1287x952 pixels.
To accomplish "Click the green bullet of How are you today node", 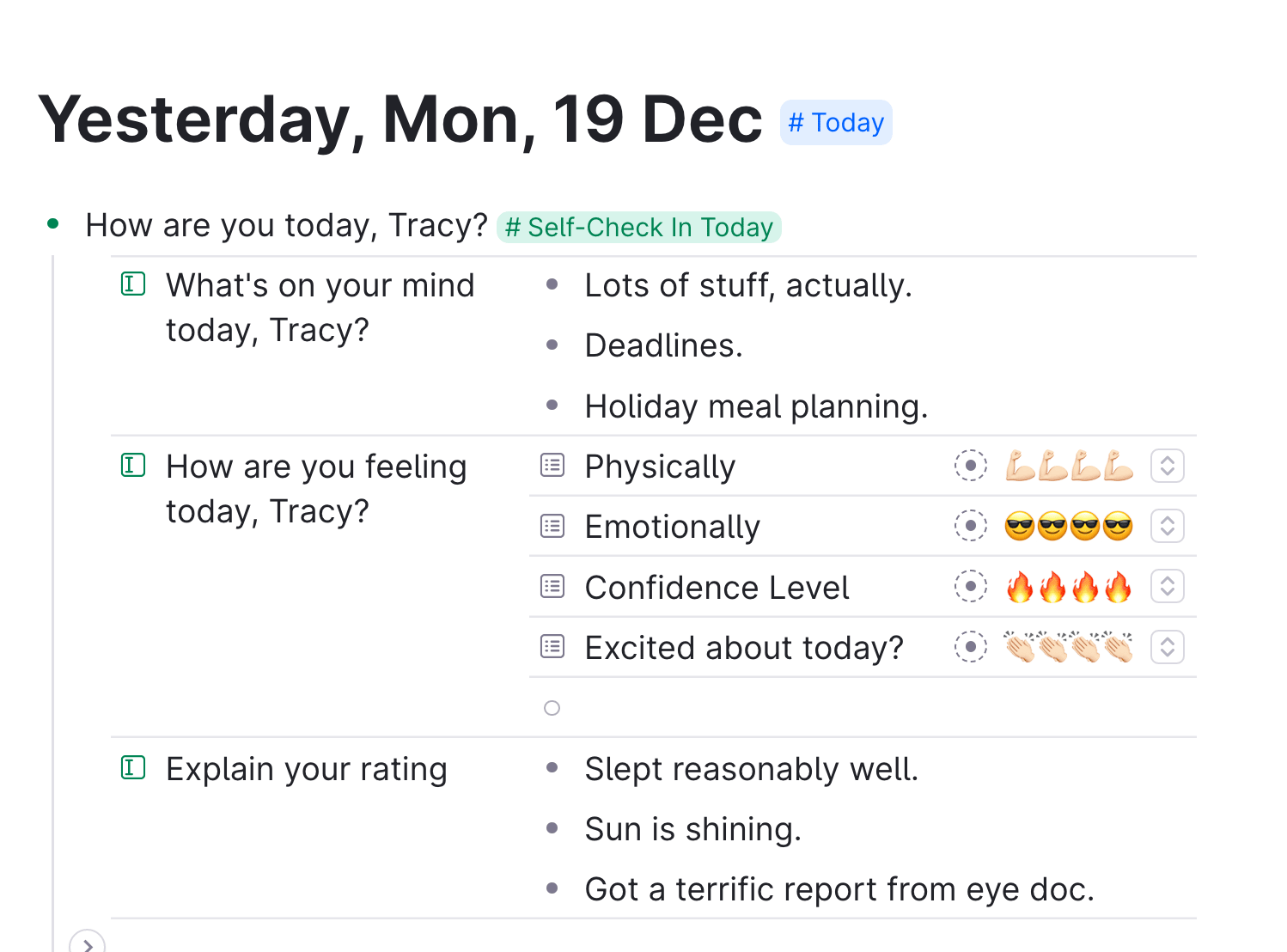I will point(53,224).
